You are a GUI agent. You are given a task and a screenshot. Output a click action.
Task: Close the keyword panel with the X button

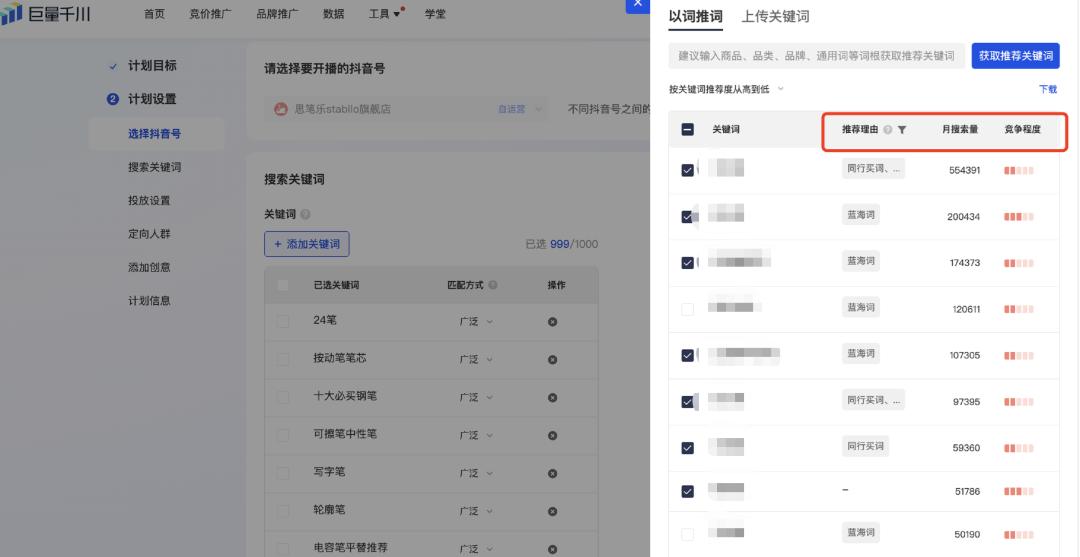(637, 4)
